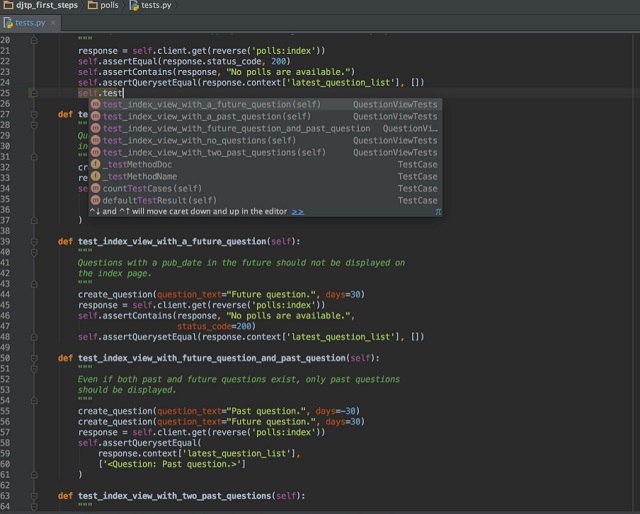This screenshot has width=640, height=514.
Task: Pick test_index_view_with_two_past_questions suggestion
Action: point(264,152)
